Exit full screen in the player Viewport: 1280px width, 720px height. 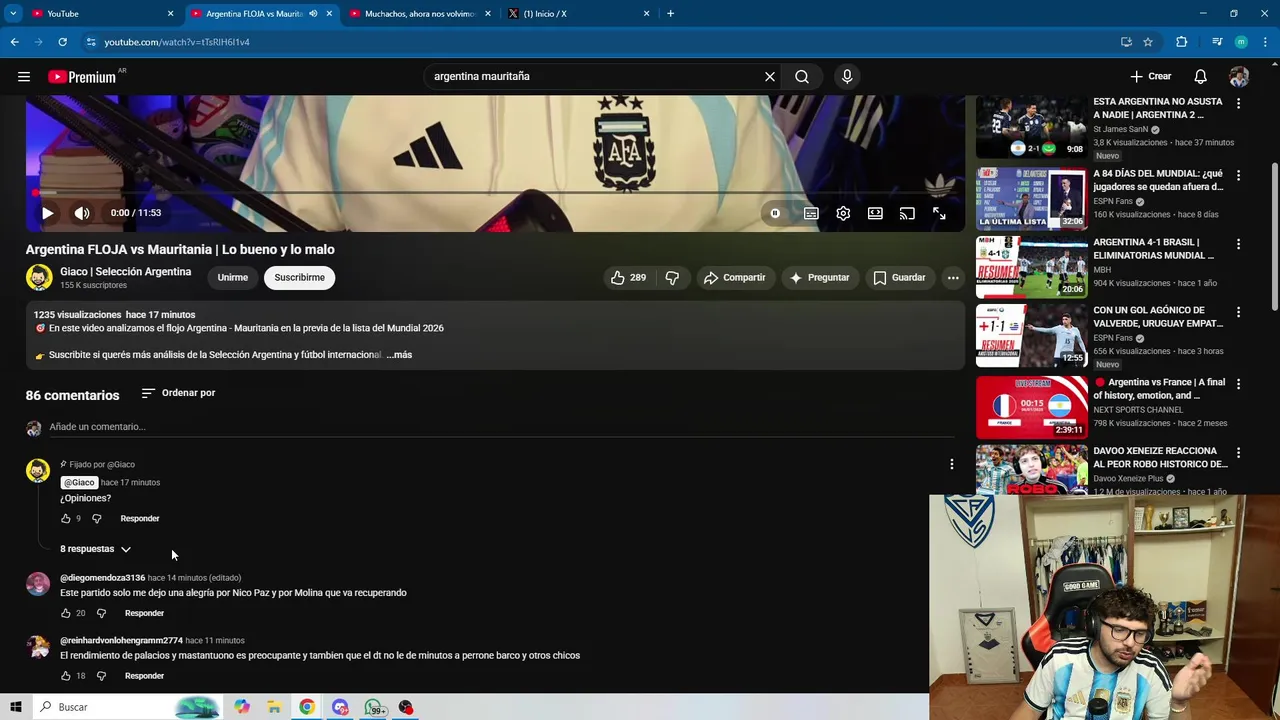pyautogui.click(x=939, y=213)
